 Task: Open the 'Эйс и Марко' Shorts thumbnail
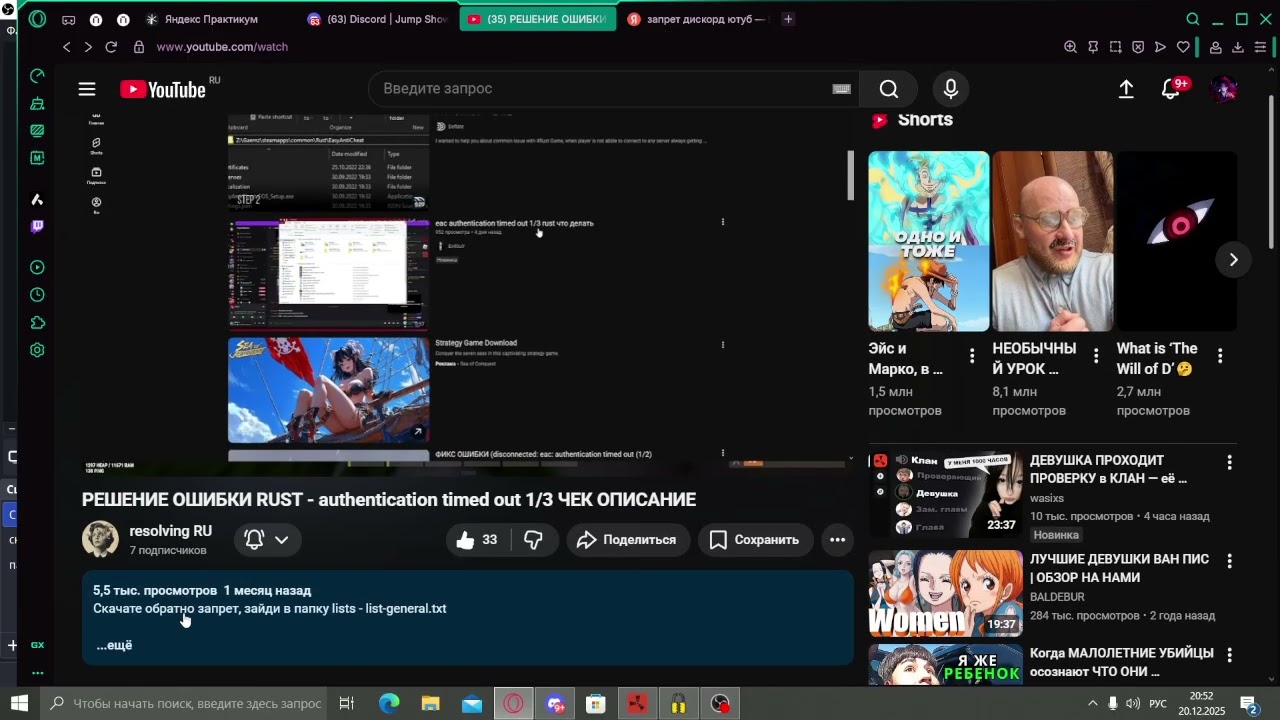tap(928, 241)
